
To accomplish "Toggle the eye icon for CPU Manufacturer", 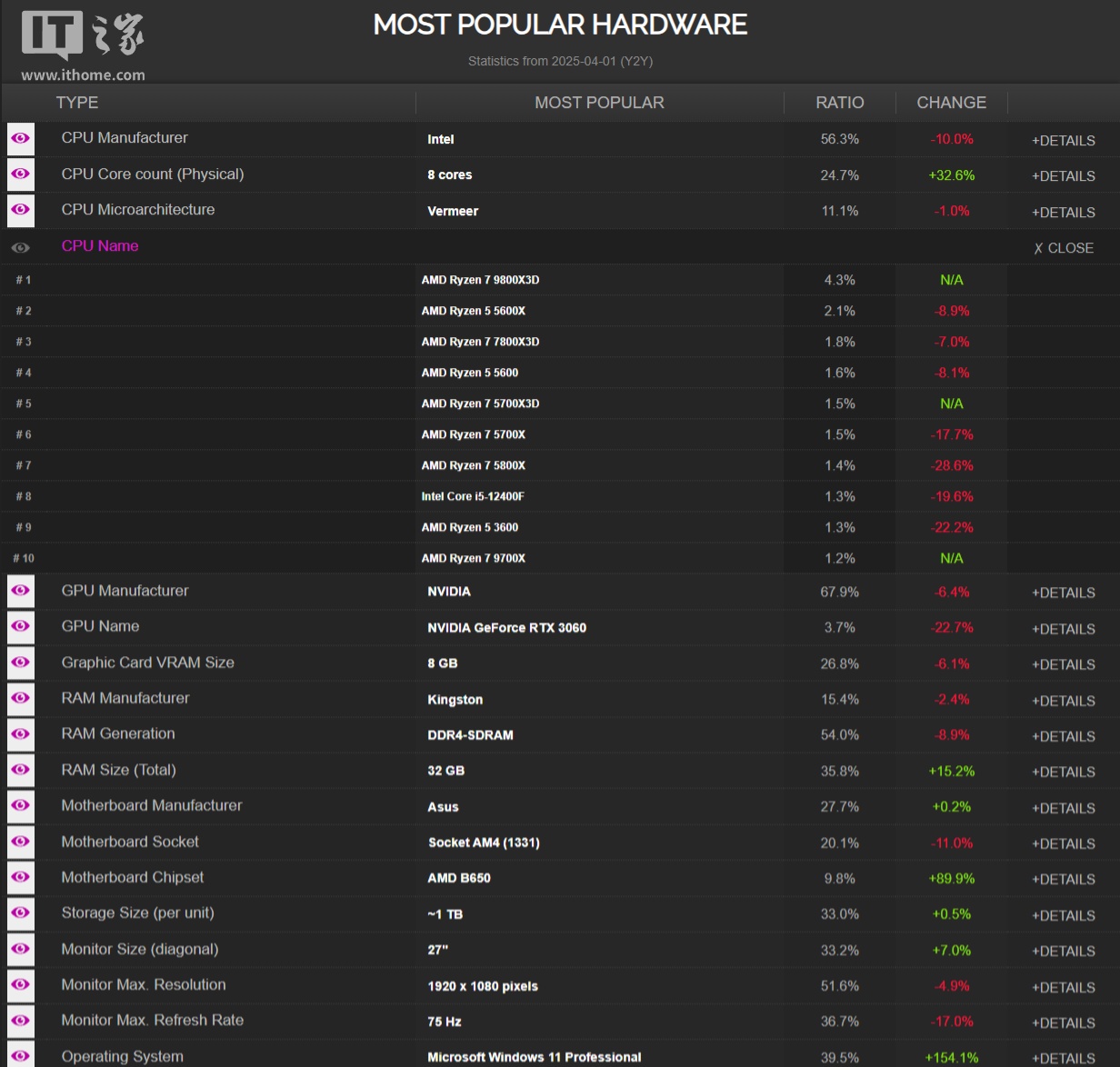I will coord(20,138).
